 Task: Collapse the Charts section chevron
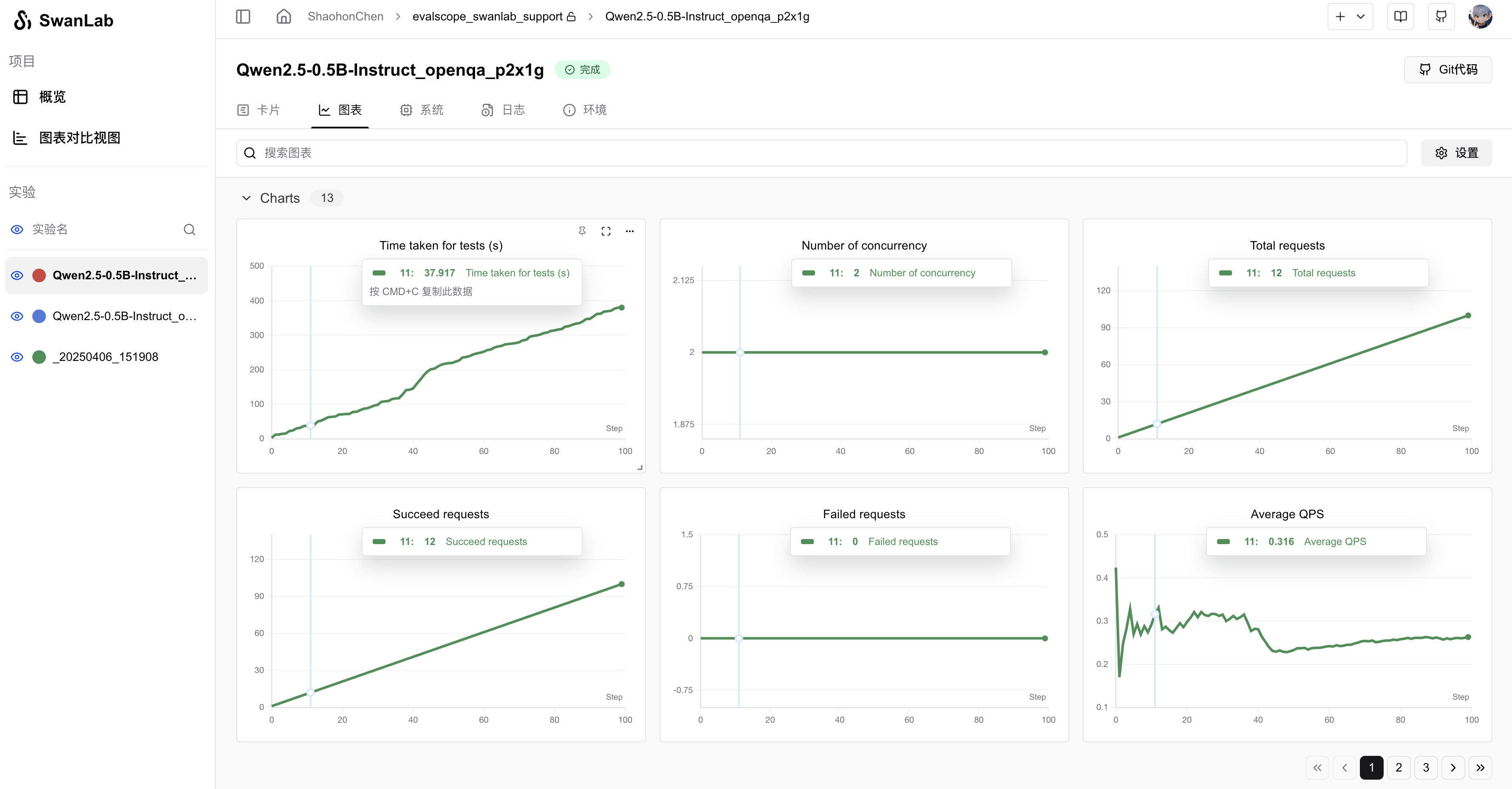click(246, 199)
